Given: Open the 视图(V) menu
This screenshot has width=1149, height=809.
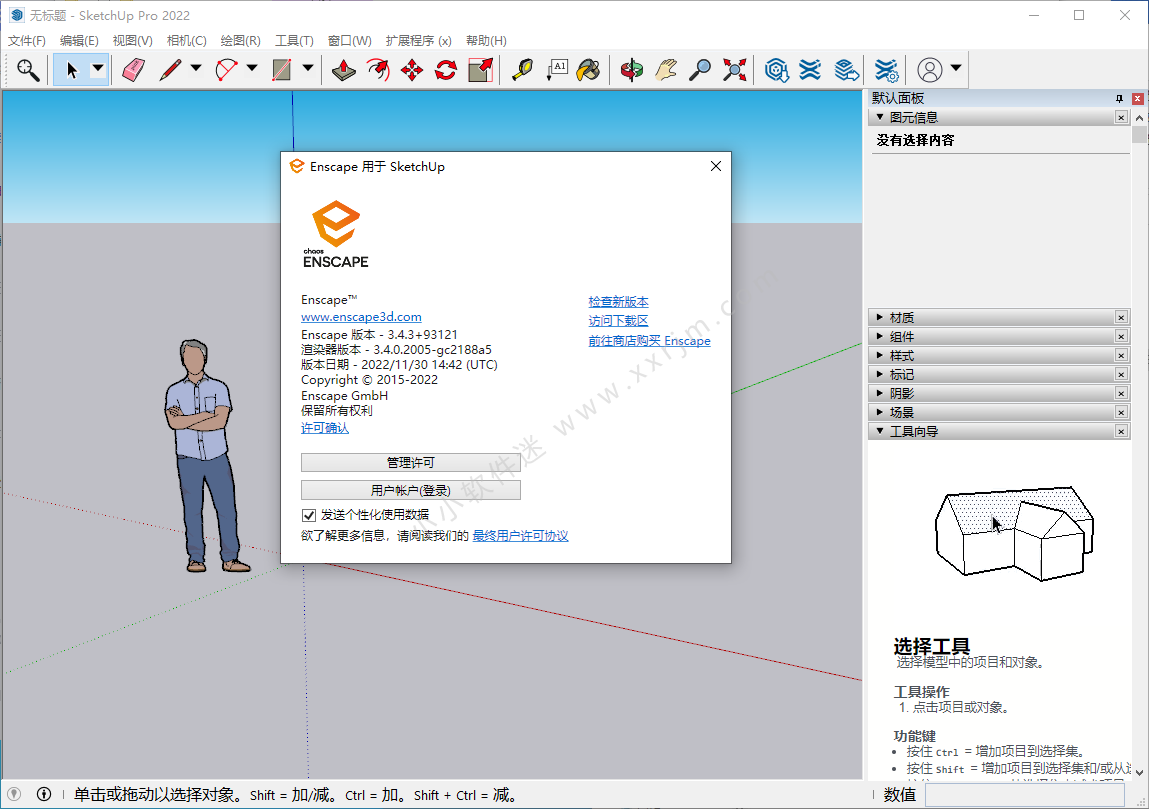Looking at the screenshot, I should click(133, 40).
